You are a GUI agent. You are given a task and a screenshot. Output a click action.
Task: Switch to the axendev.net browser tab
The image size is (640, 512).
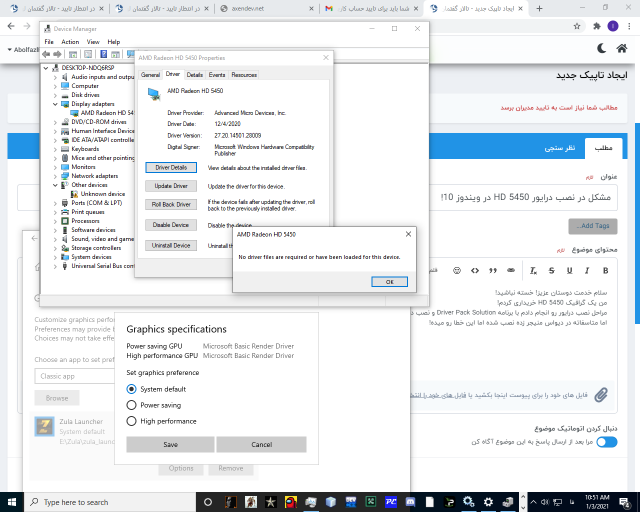coord(266,8)
